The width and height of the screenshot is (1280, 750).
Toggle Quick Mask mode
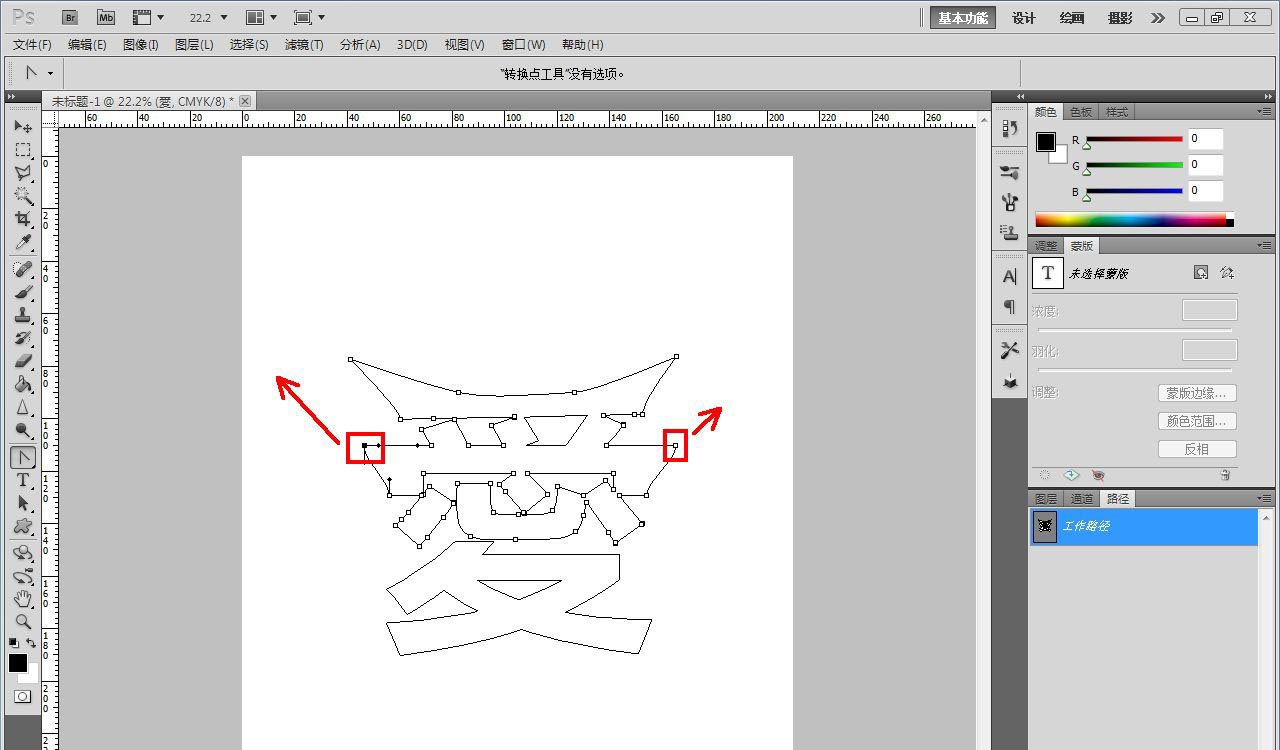pyautogui.click(x=23, y=696)
